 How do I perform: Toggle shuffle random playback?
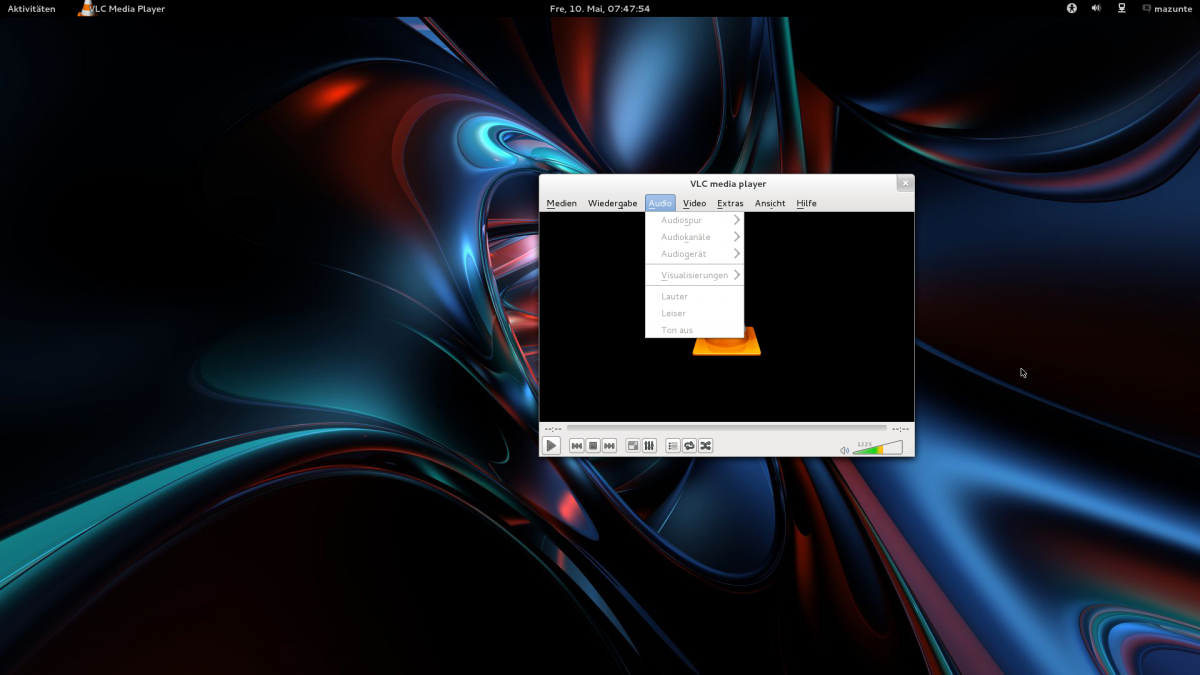(705, 446)
